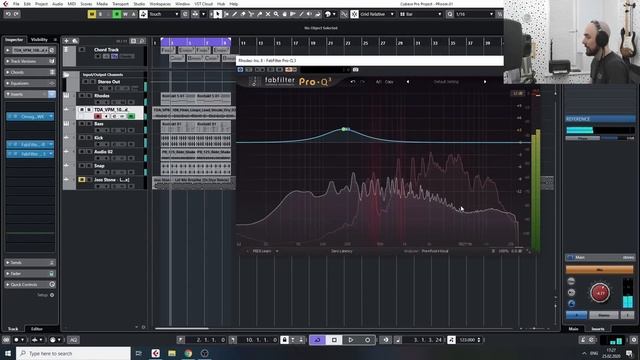640x360 pixels.
Task: Click the red control room level knob
Action: click(600, 293)
